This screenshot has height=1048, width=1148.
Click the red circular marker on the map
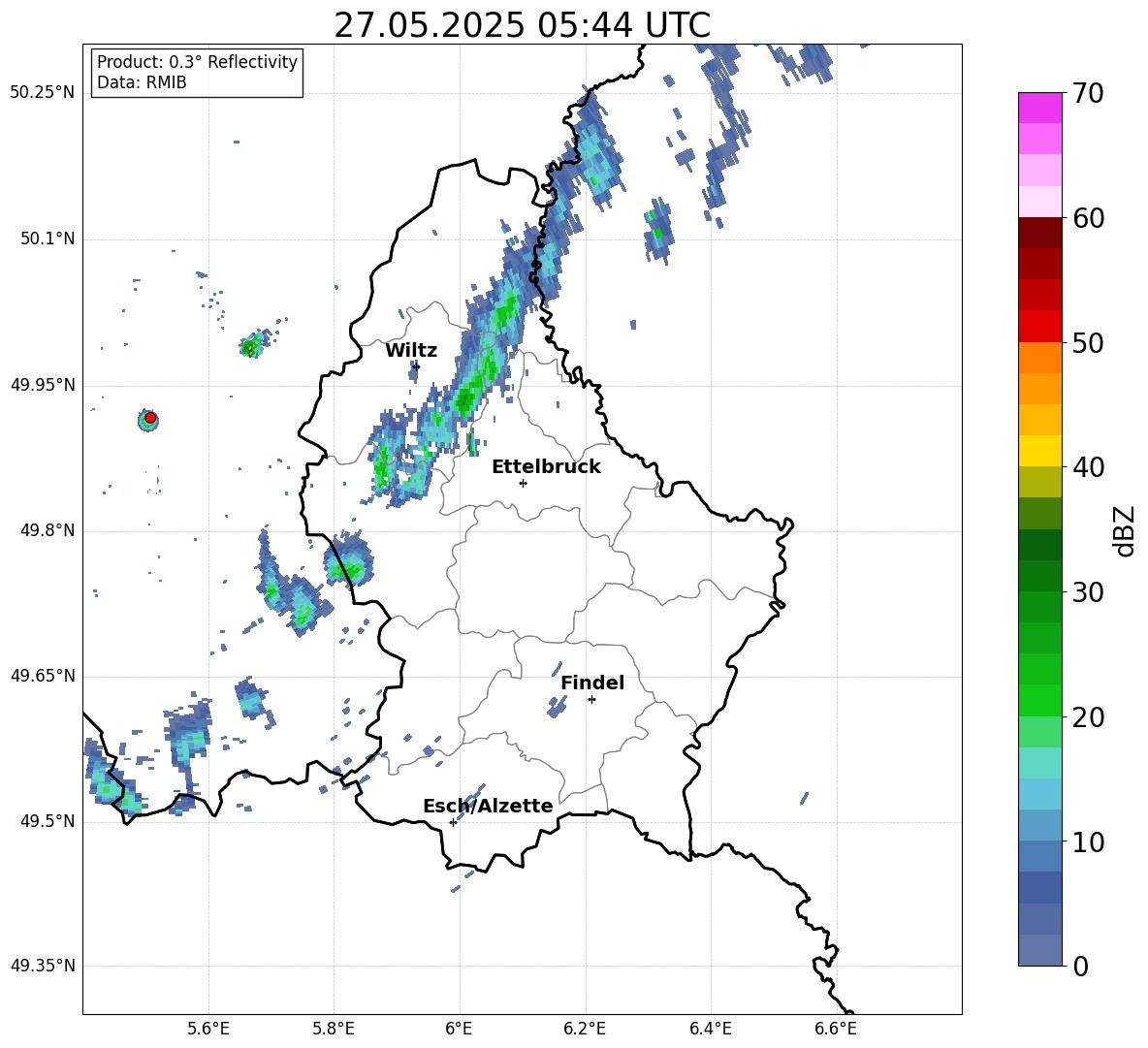[x=150, y=418]
